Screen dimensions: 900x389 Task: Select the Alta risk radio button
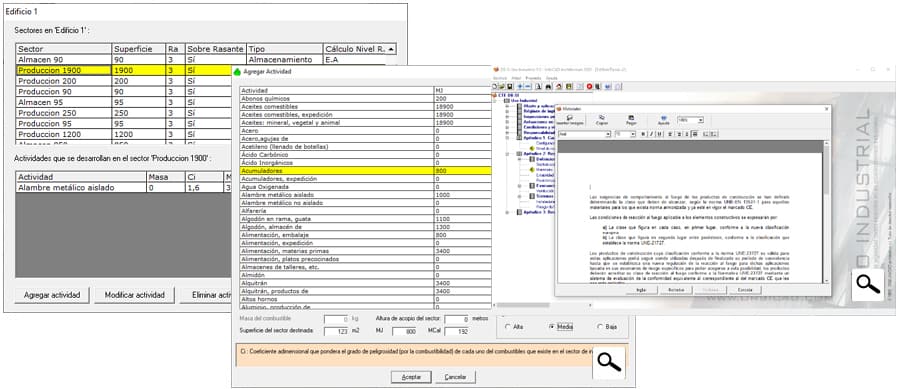(507, 326)
